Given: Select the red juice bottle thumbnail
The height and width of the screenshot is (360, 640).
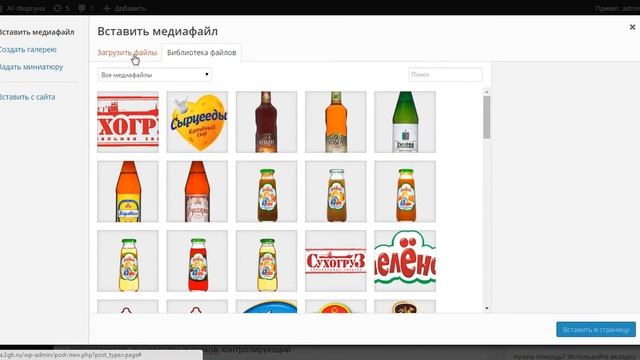Looking at the screenshot, I should tap(197, 261).
